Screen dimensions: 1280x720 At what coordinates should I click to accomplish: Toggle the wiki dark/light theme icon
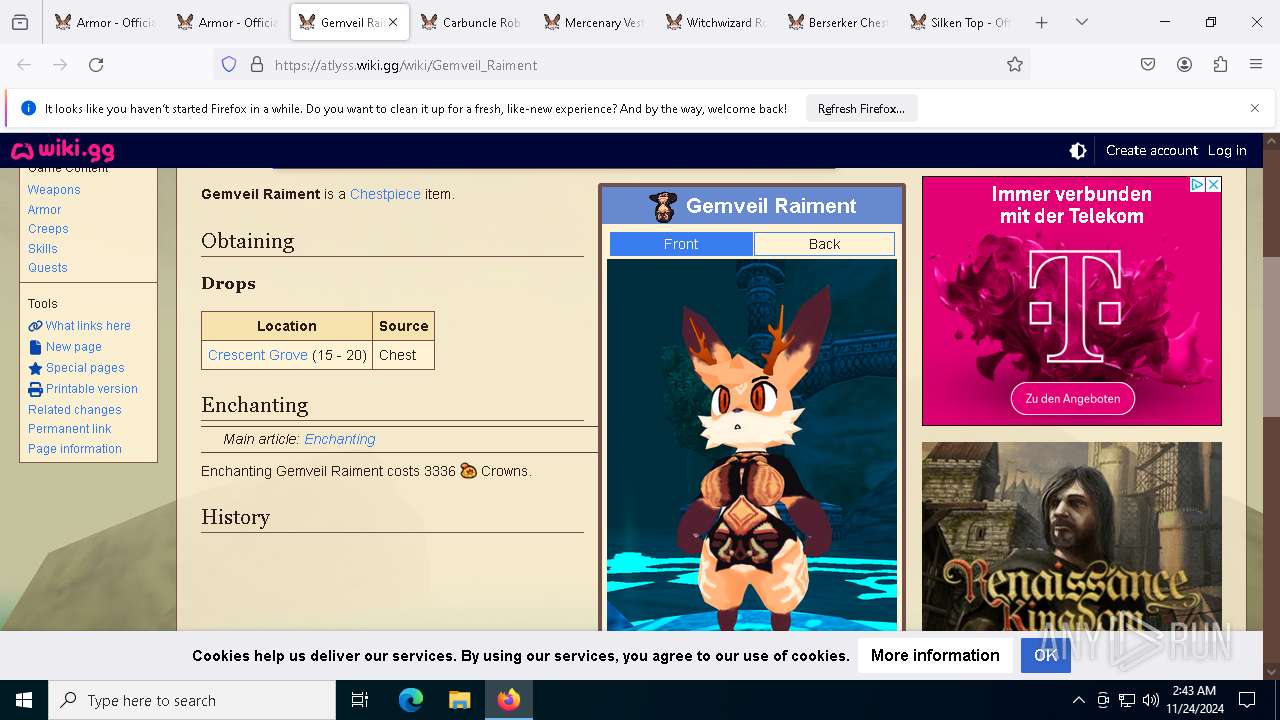tap(1078, 151)
